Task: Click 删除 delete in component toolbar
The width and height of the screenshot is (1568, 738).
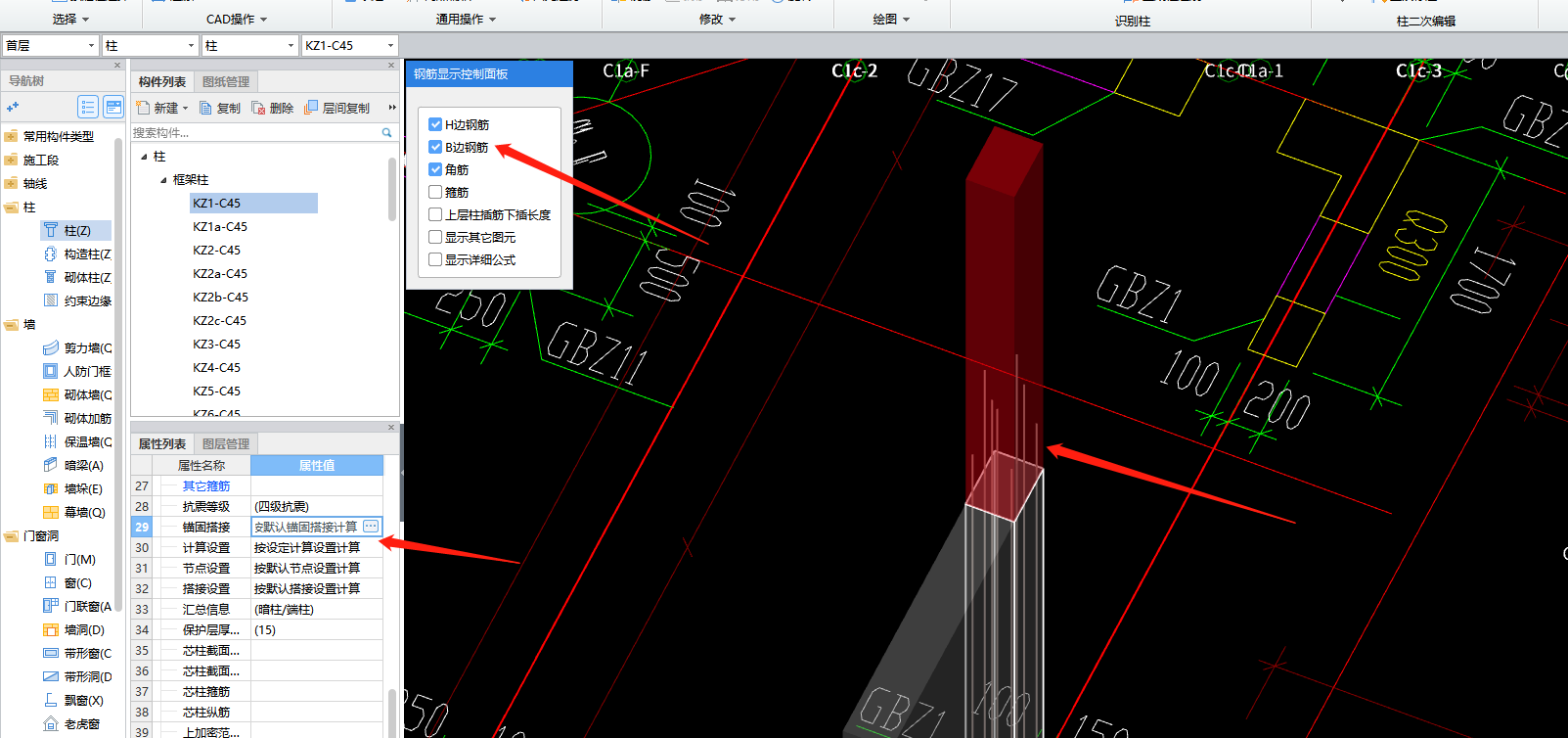Action: pyautogui.click(x=273, y=108)
